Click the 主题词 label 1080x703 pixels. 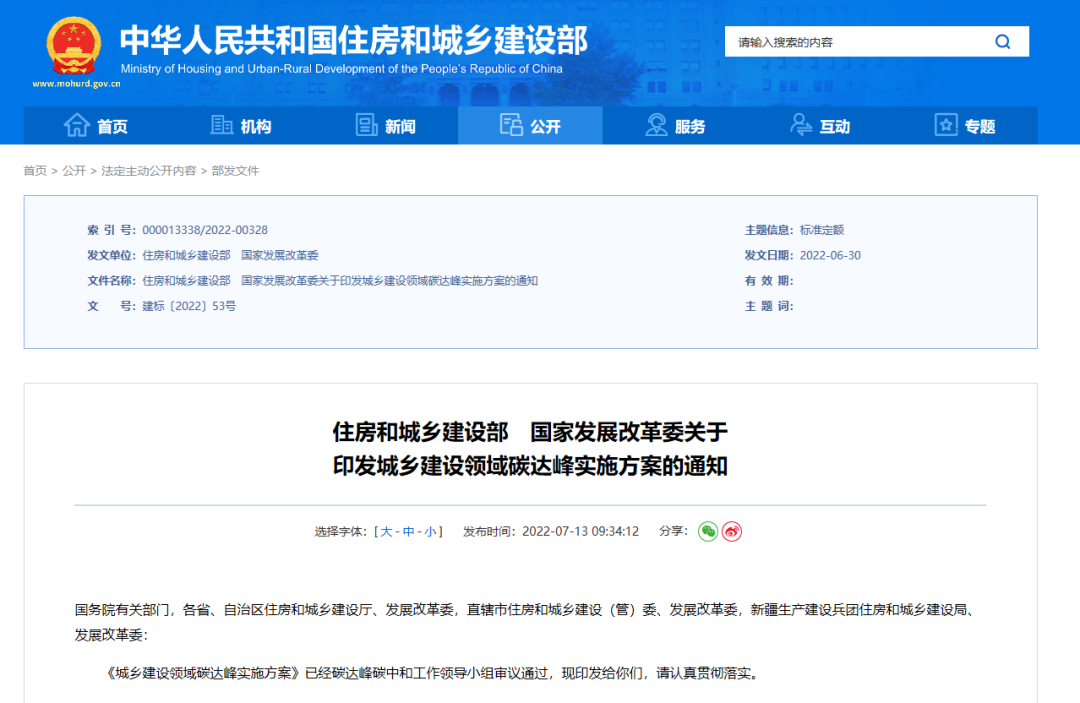pyautogui.click(x=769, y=306)
